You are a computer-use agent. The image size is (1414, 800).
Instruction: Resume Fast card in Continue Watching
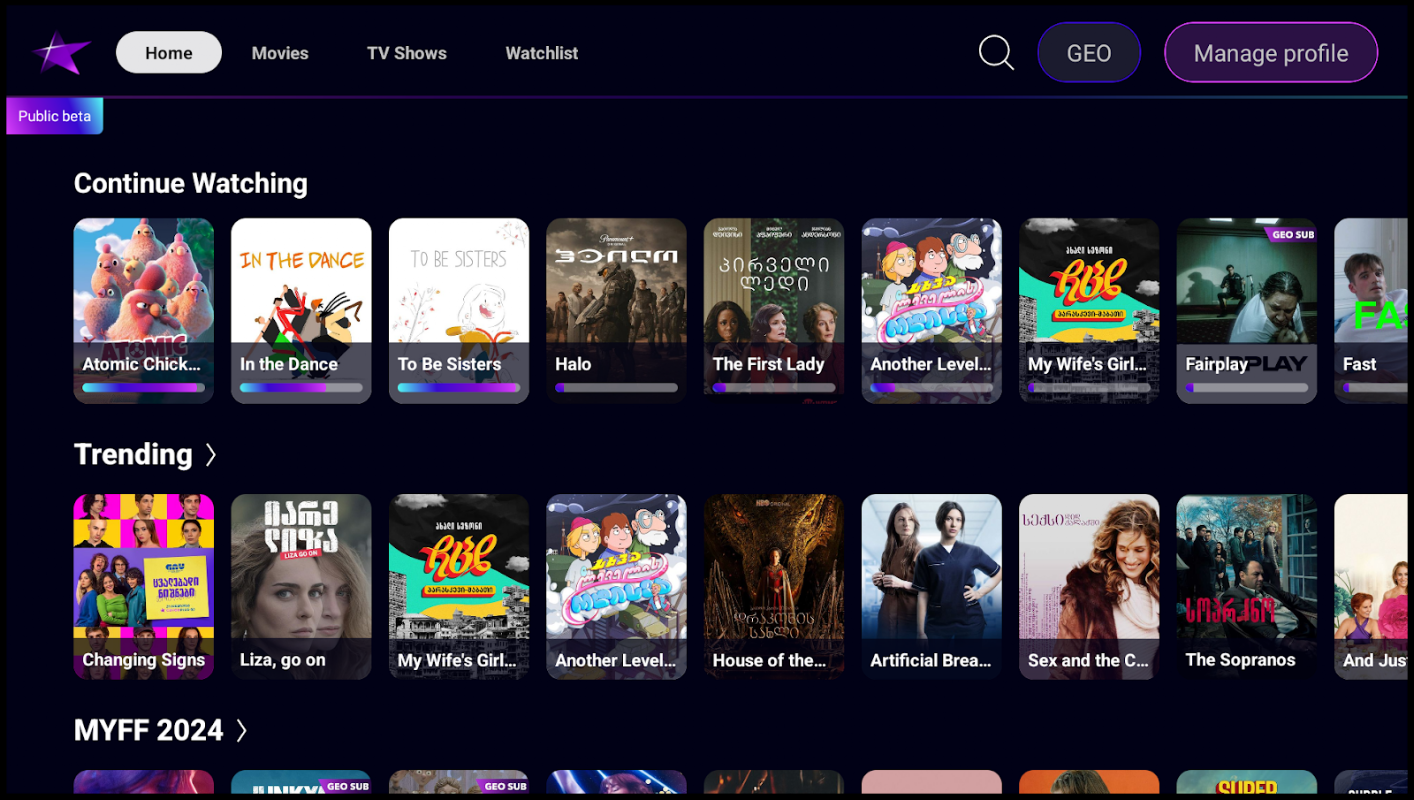click(1372, 311)
